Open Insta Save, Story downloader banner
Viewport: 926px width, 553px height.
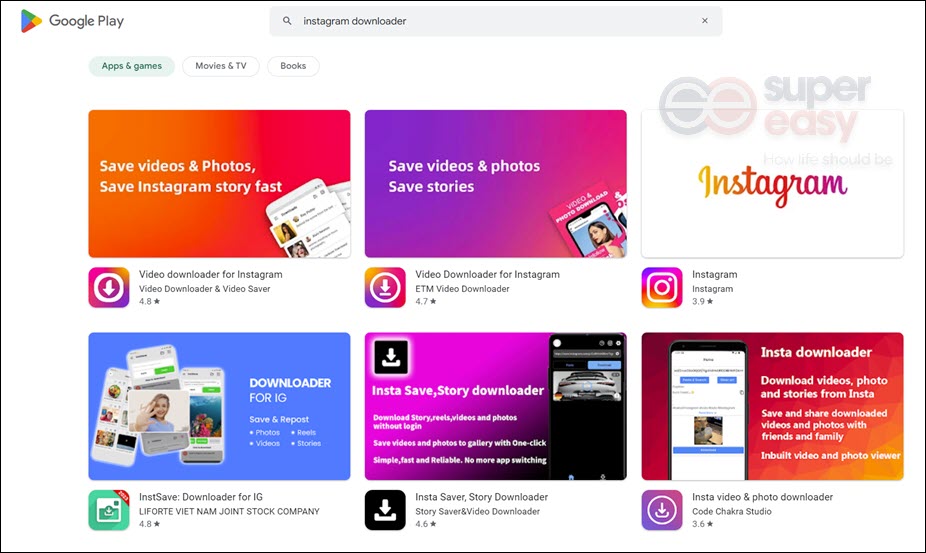coord(495,406)
